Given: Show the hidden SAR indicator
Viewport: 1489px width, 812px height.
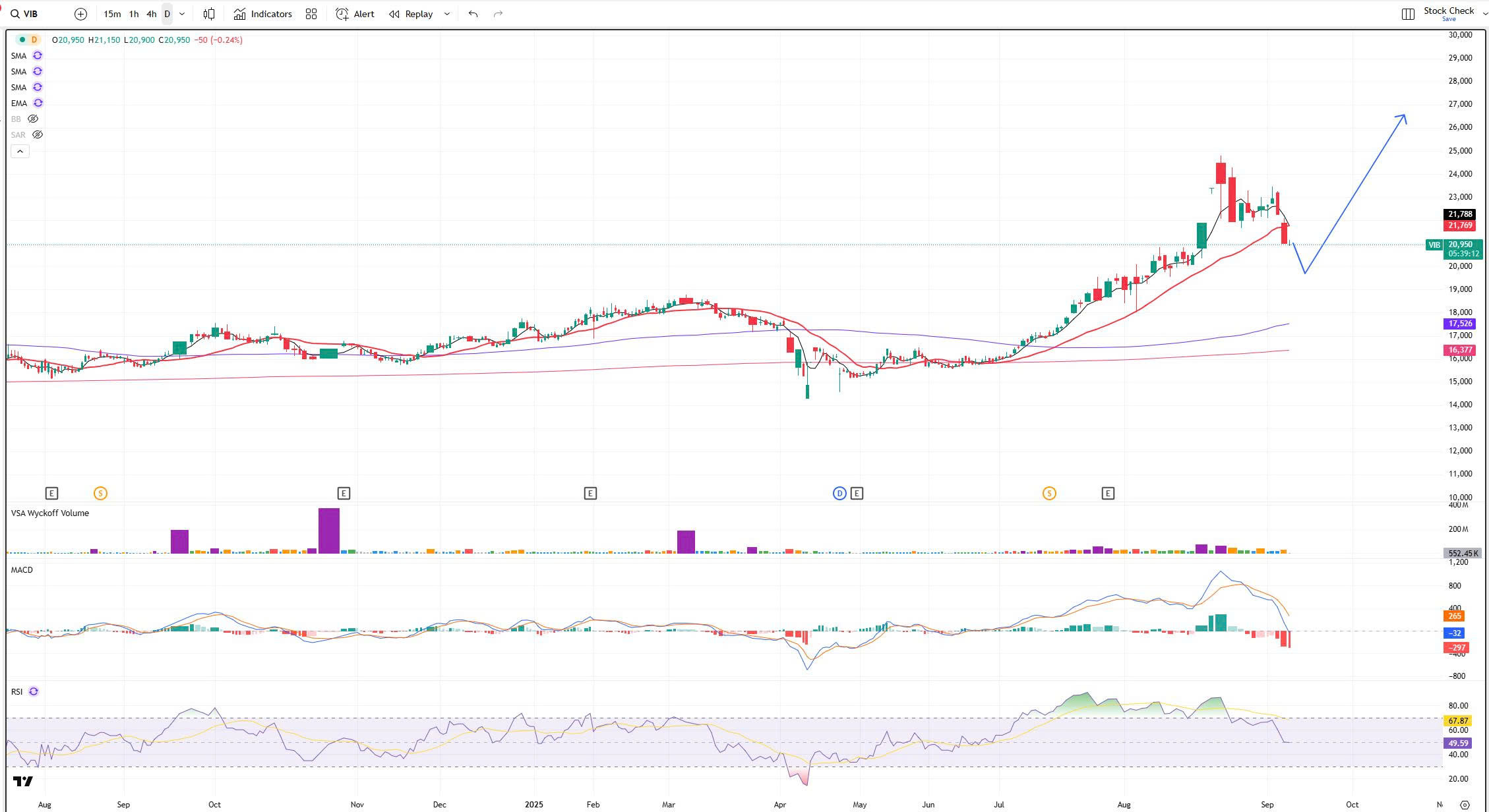Looking at the screenshot, I should click(x=38, y=134).
